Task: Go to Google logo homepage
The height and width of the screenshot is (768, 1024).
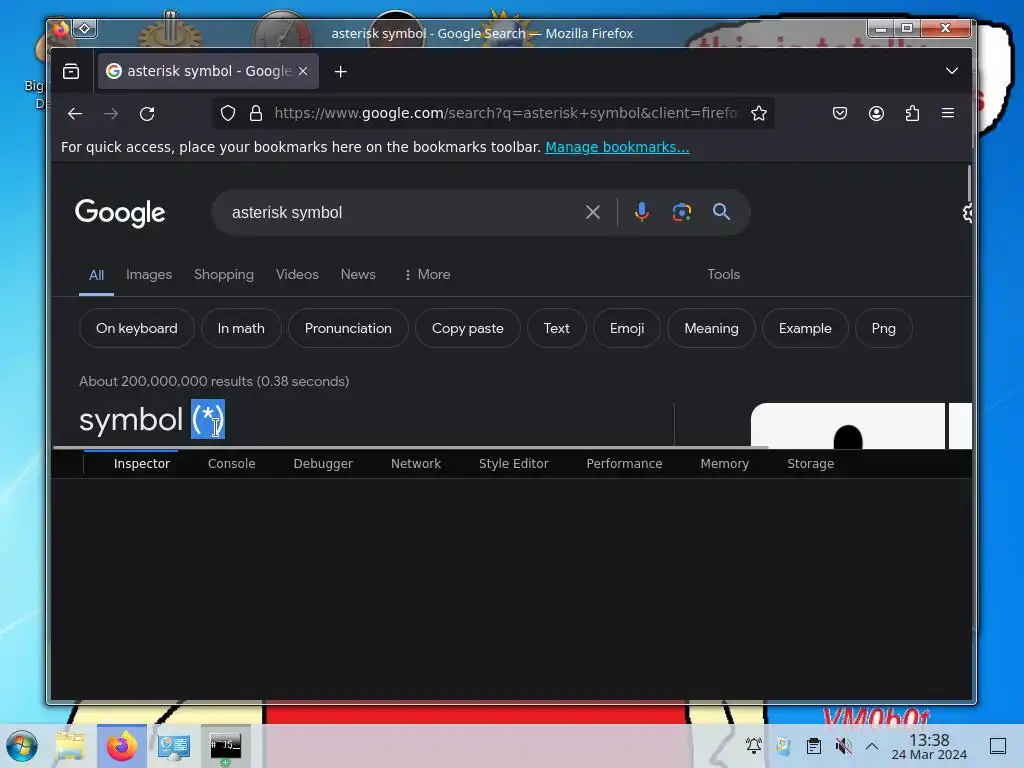Action: 120,213
